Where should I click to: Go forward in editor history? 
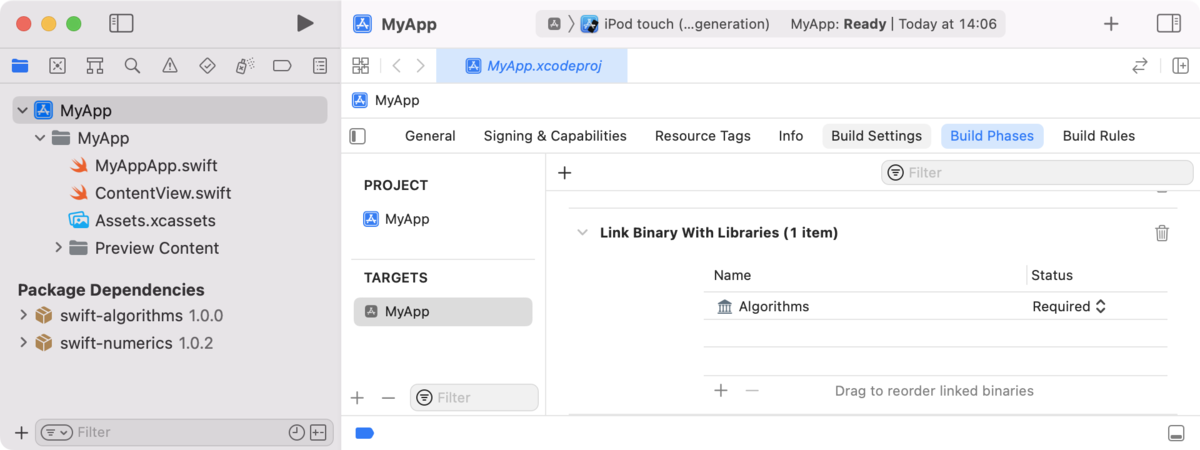coord(421,66)
